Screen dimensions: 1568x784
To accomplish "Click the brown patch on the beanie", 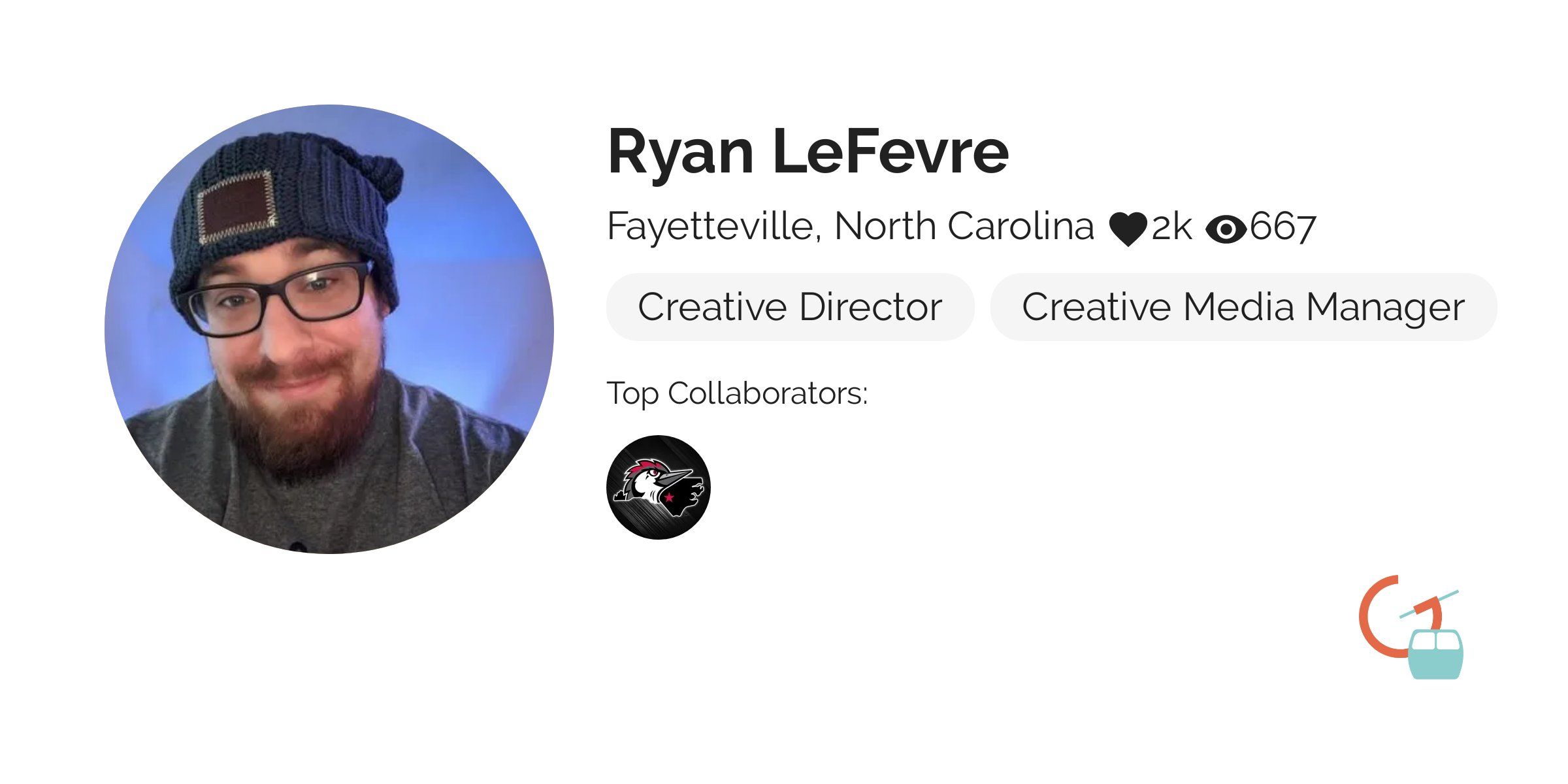I will 237,205.
